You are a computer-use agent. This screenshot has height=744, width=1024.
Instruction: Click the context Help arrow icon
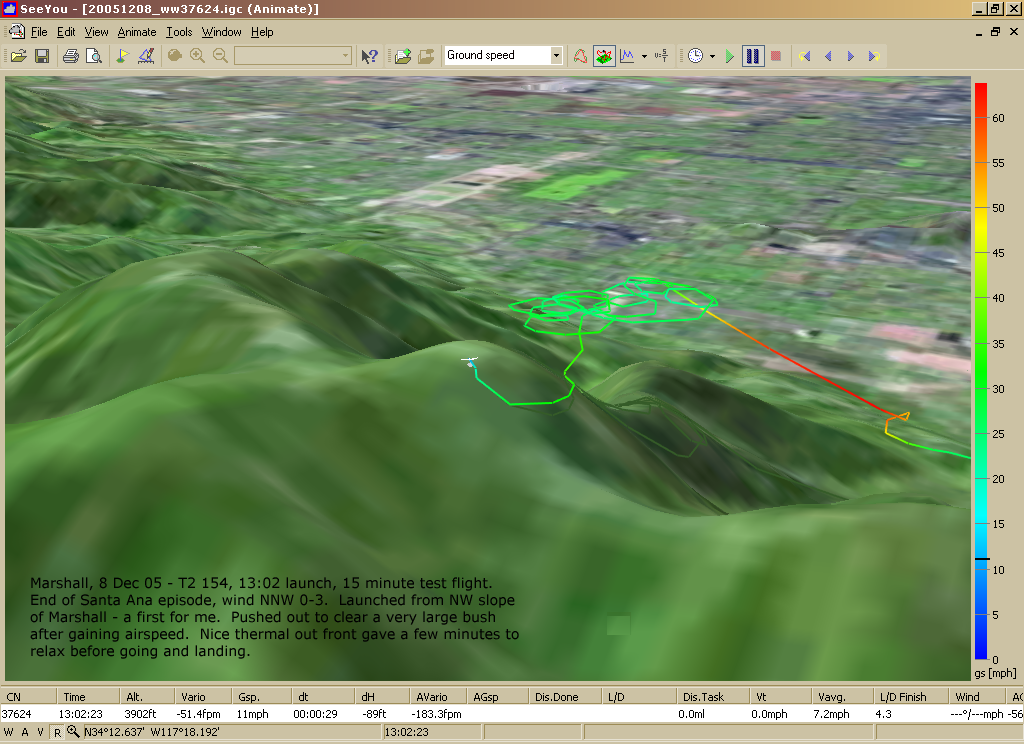(x=370, y=56)
